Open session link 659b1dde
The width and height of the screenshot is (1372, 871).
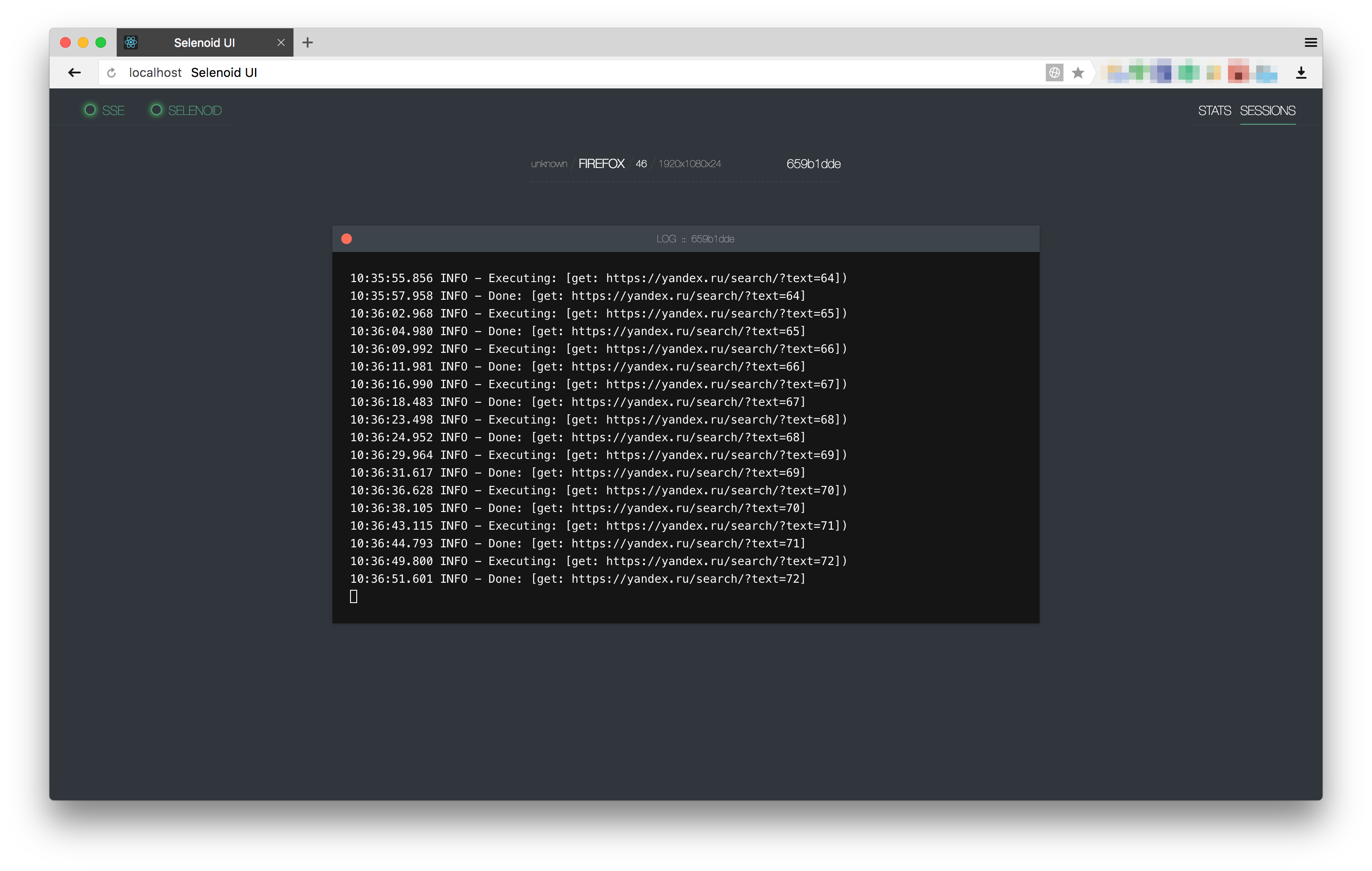pos(813,164)
